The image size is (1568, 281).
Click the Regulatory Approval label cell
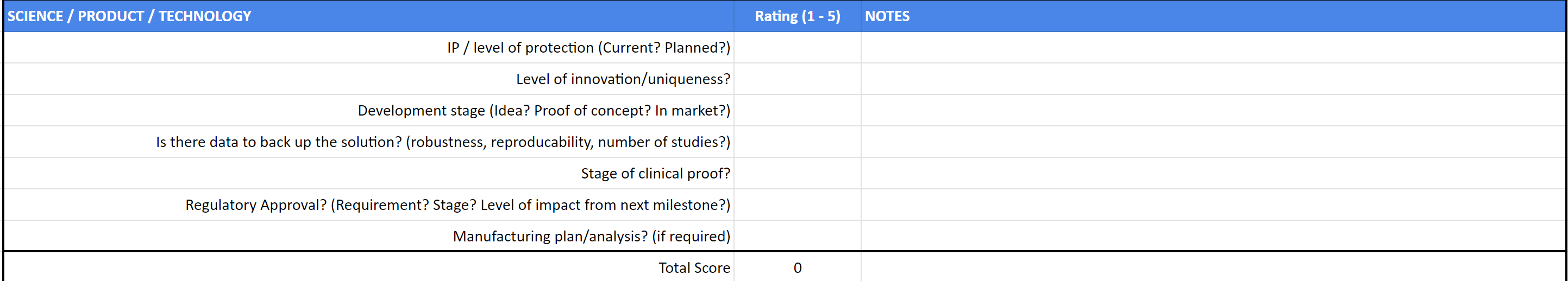tap(457, 205)
